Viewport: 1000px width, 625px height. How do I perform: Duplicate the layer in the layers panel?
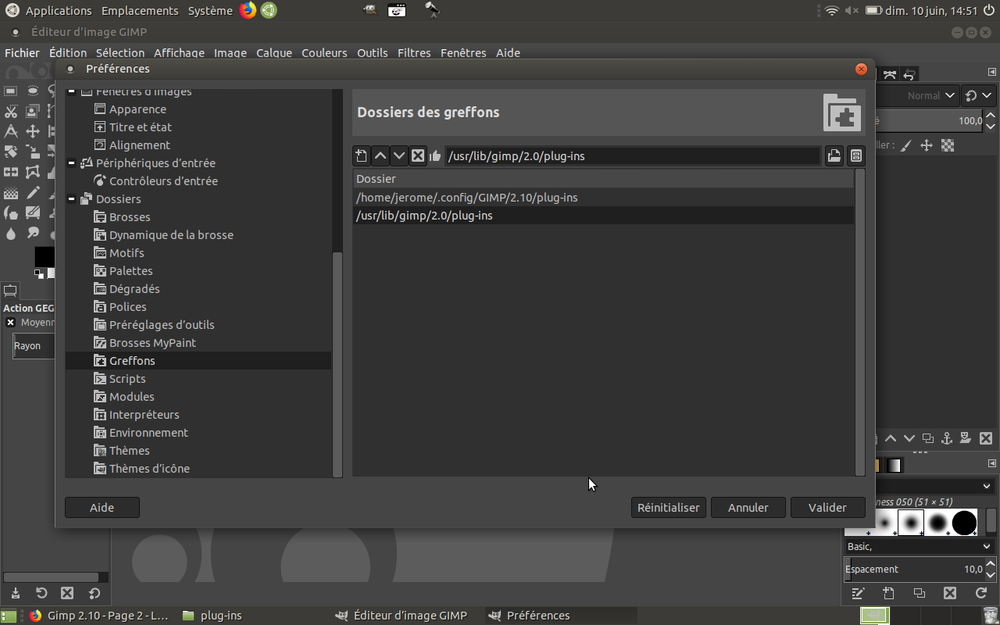[x=928, y=438]
